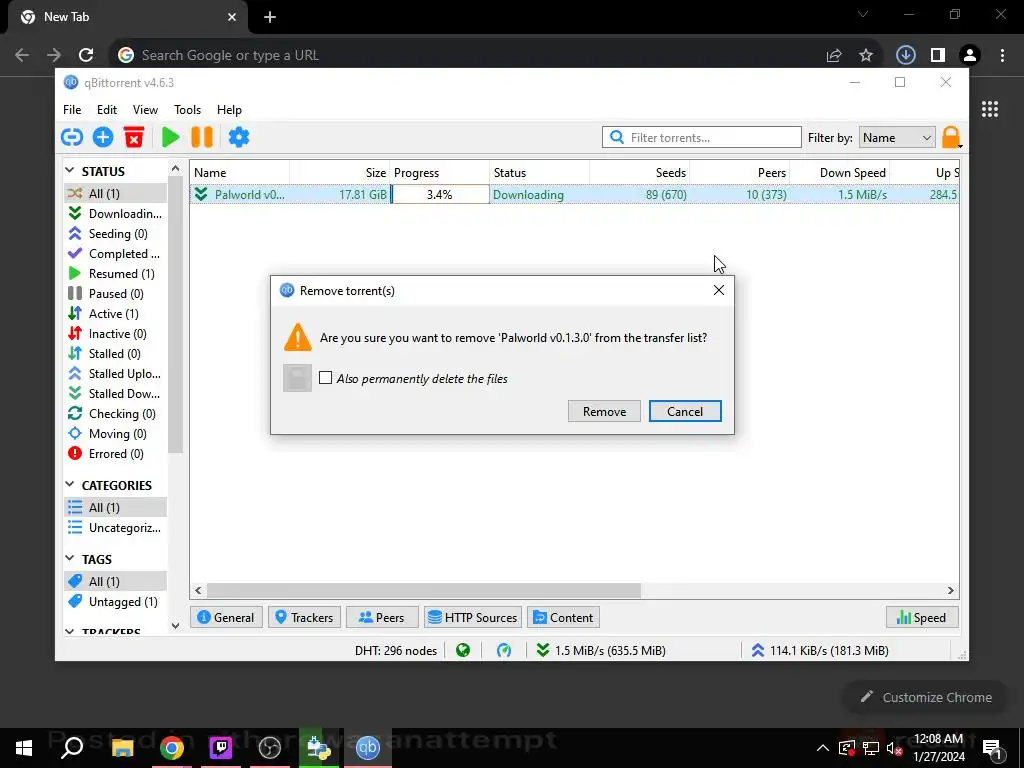The image size is (1024, 768).
Task: Click Chrome downloads icon in browser toolbar
Action: (x=905, y=55)
